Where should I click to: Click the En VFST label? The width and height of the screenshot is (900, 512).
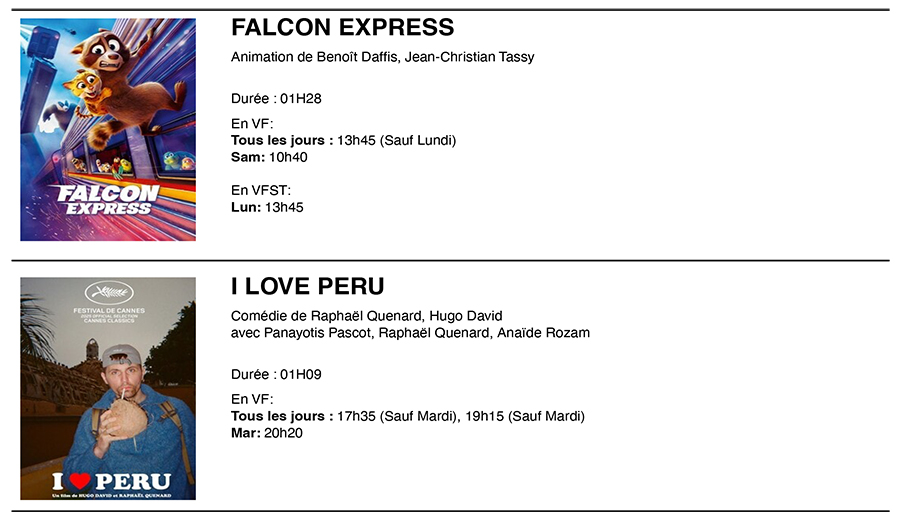[261, 190]
